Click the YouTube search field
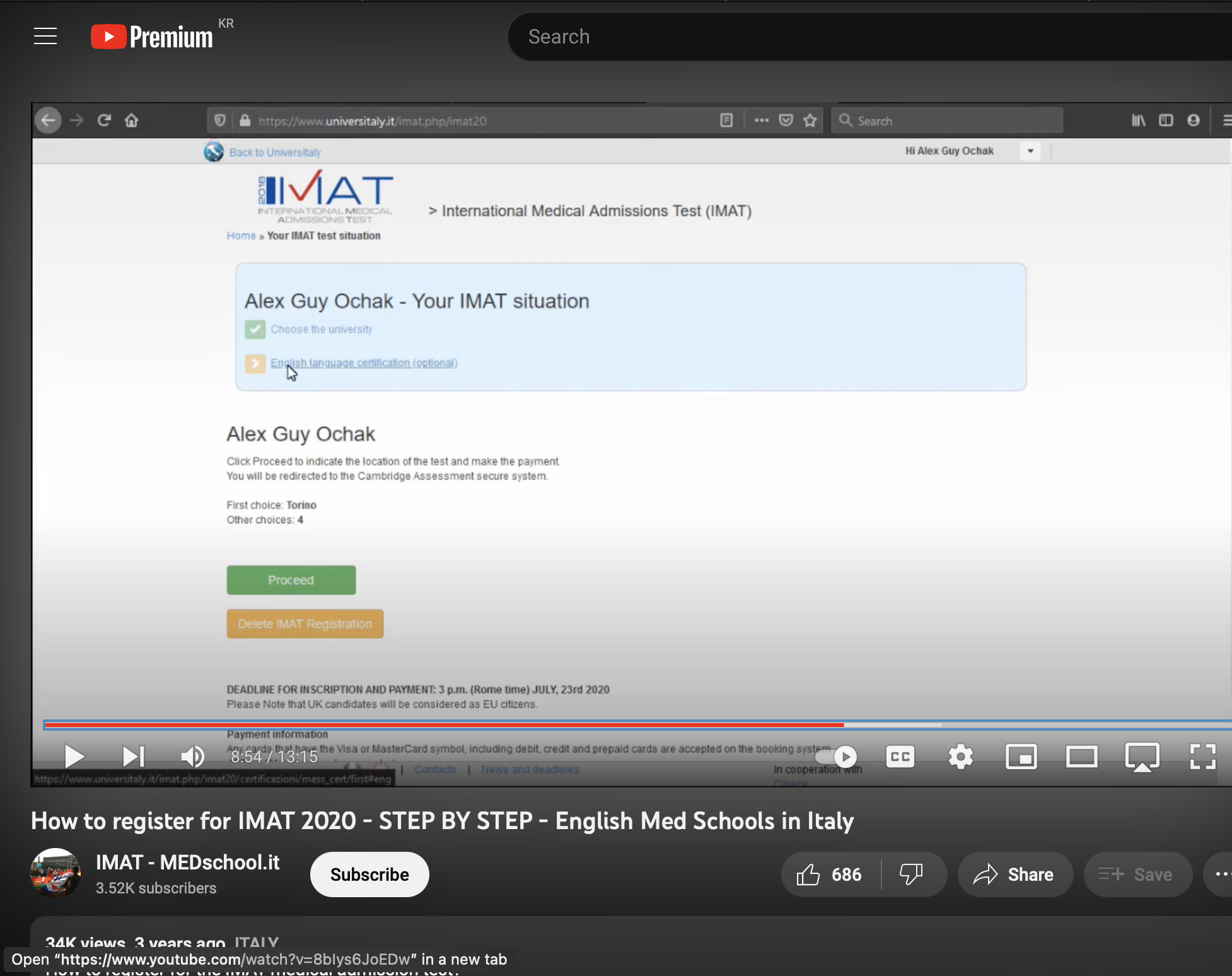 870,37
